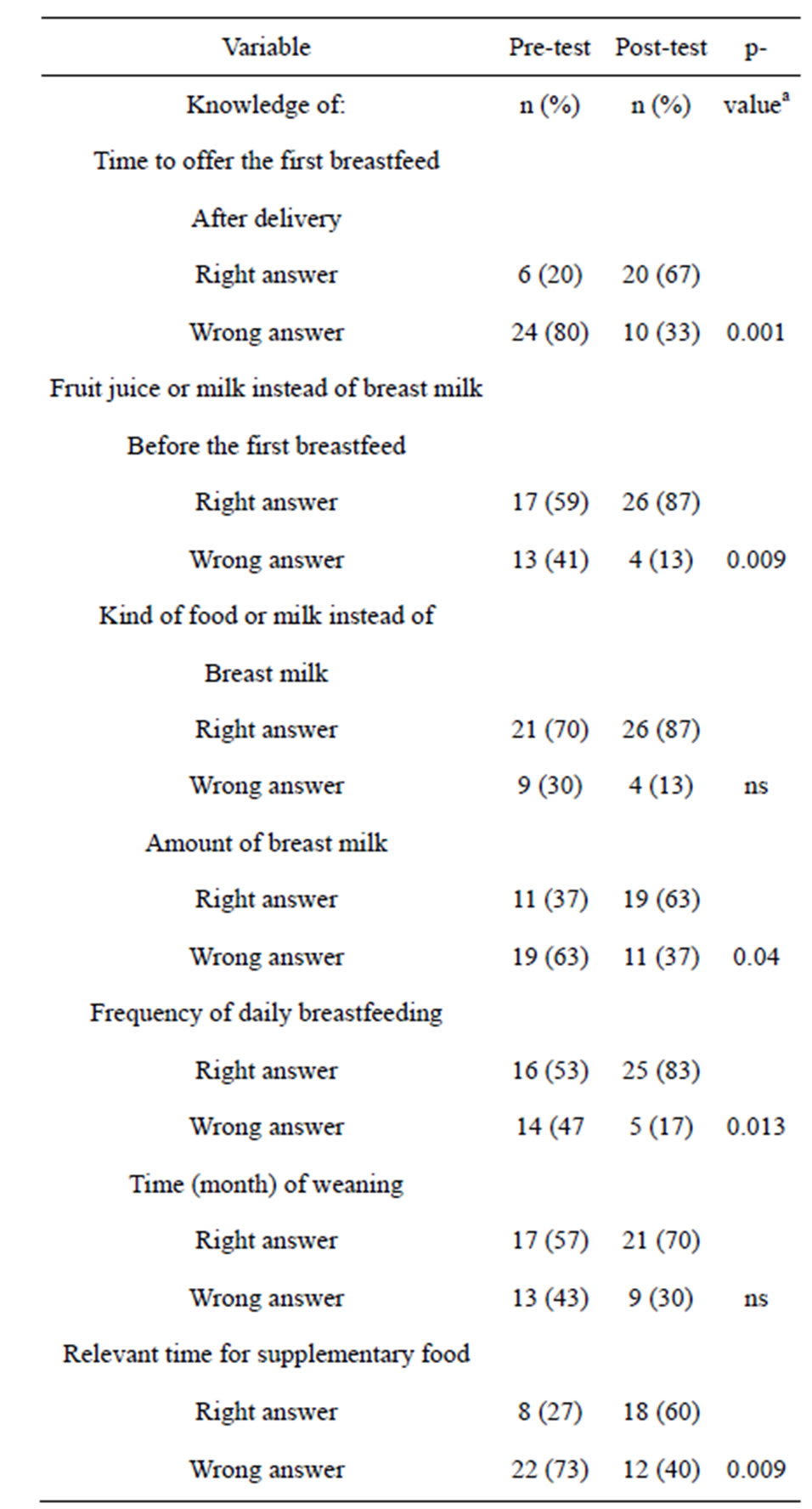Select the post-test value 21 (70)
Image resolution: width=812 pixels, height=1509 pixels.
tap(661, 1241)
